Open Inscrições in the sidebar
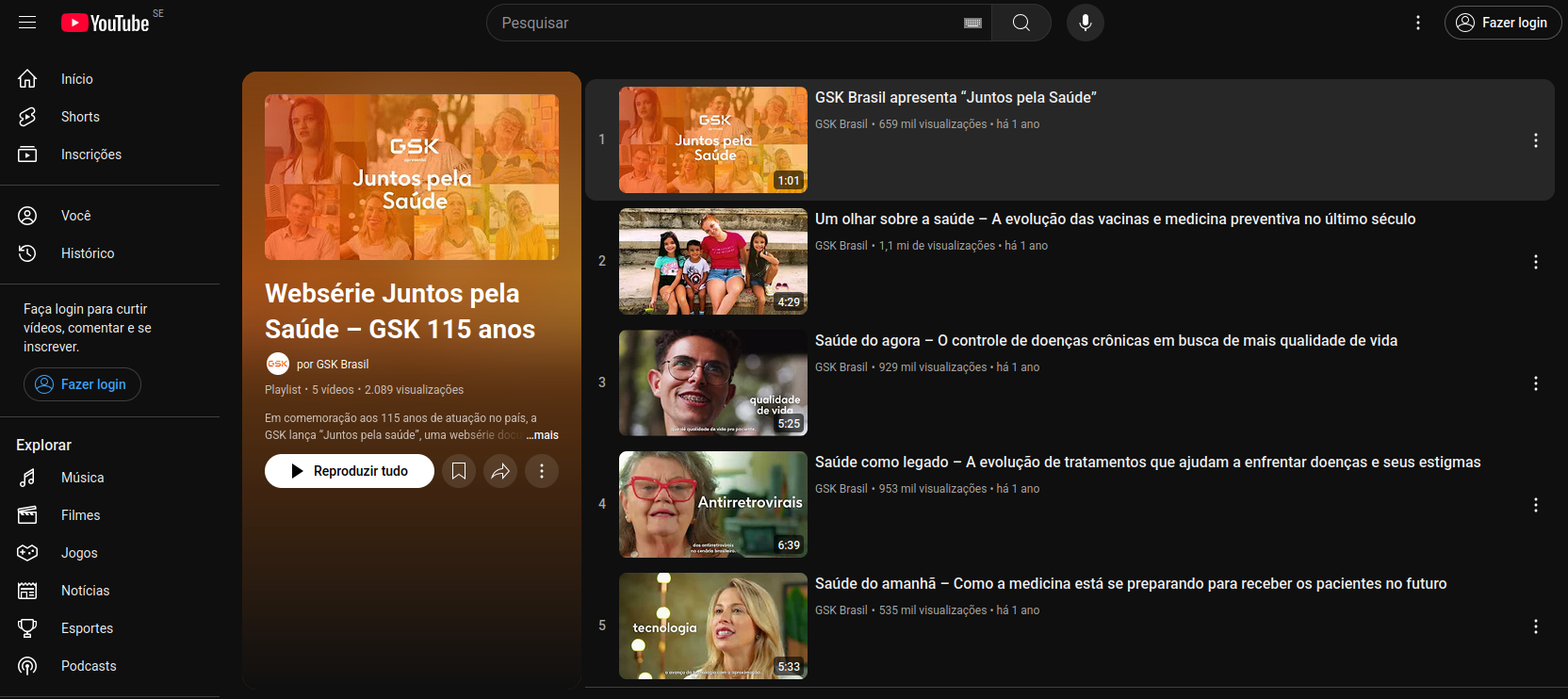The height and width of the screenshot is (699, 1568). click(x=90, y=154)
